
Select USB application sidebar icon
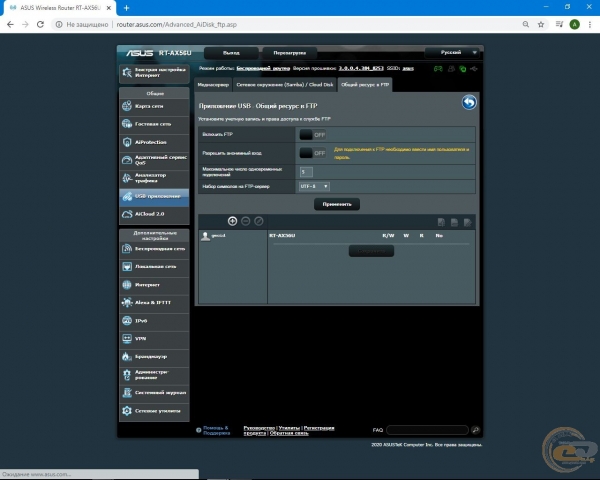coord(127,196)
